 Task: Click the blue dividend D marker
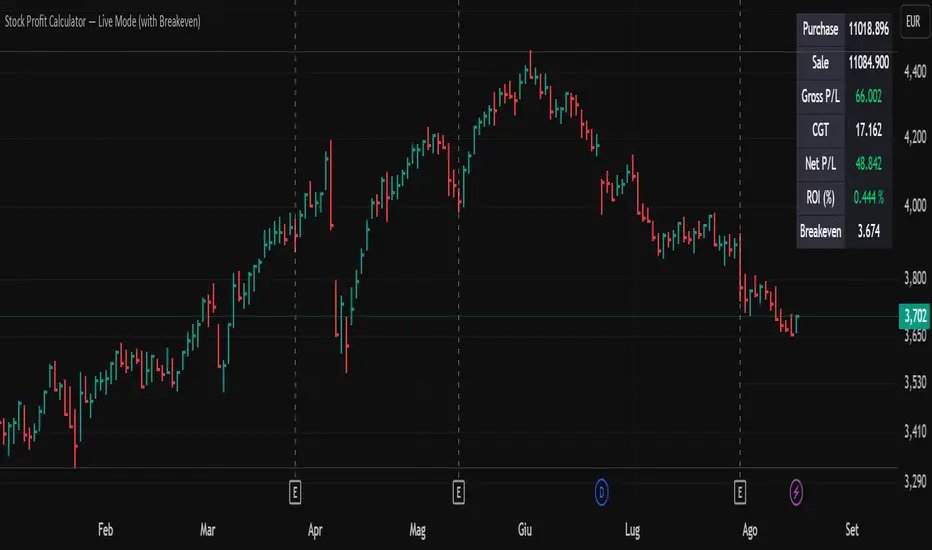click(x=602, y=492)
